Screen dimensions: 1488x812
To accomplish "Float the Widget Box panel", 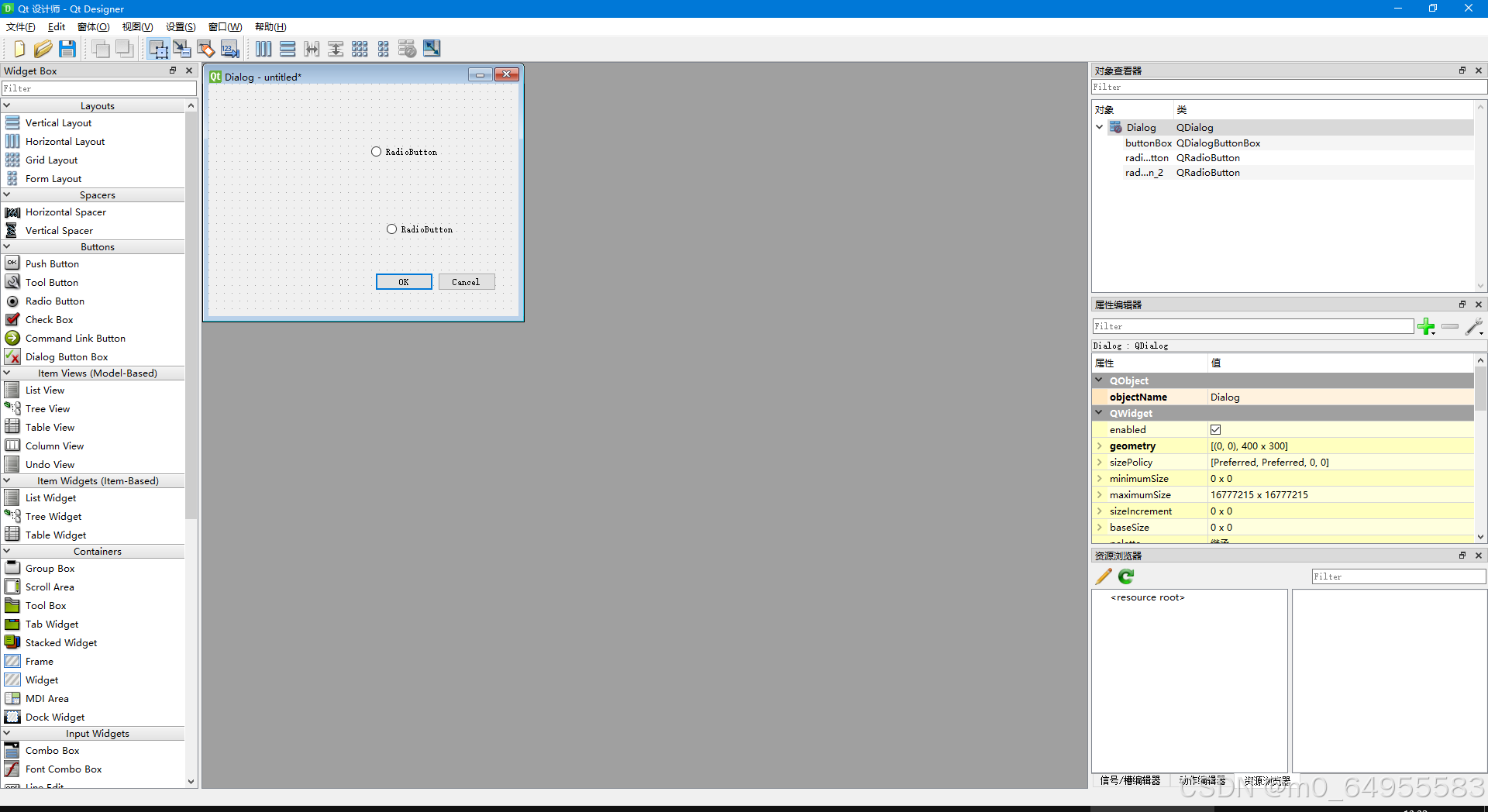I will [173, 71].
